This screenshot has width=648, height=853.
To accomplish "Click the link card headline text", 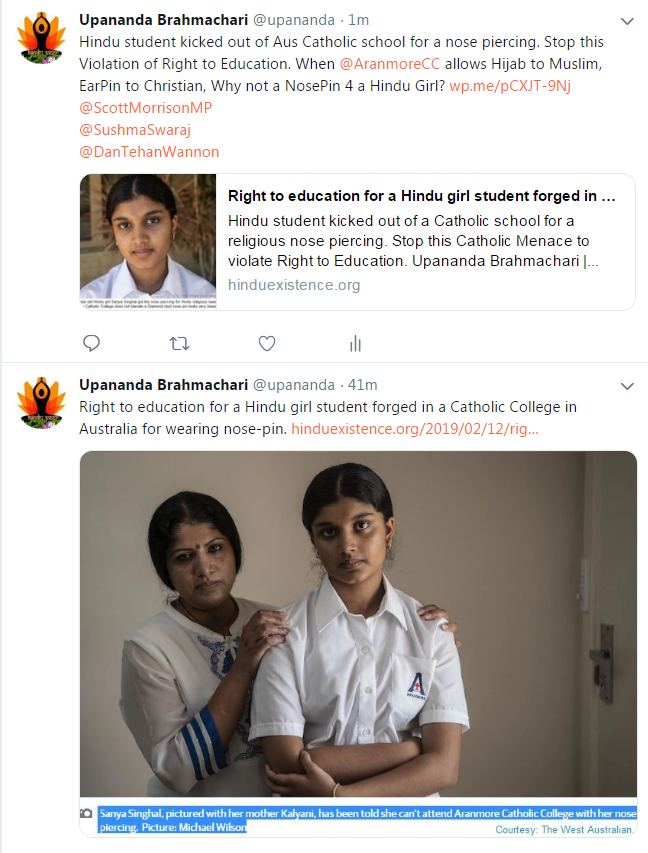I will click(420, 196).
